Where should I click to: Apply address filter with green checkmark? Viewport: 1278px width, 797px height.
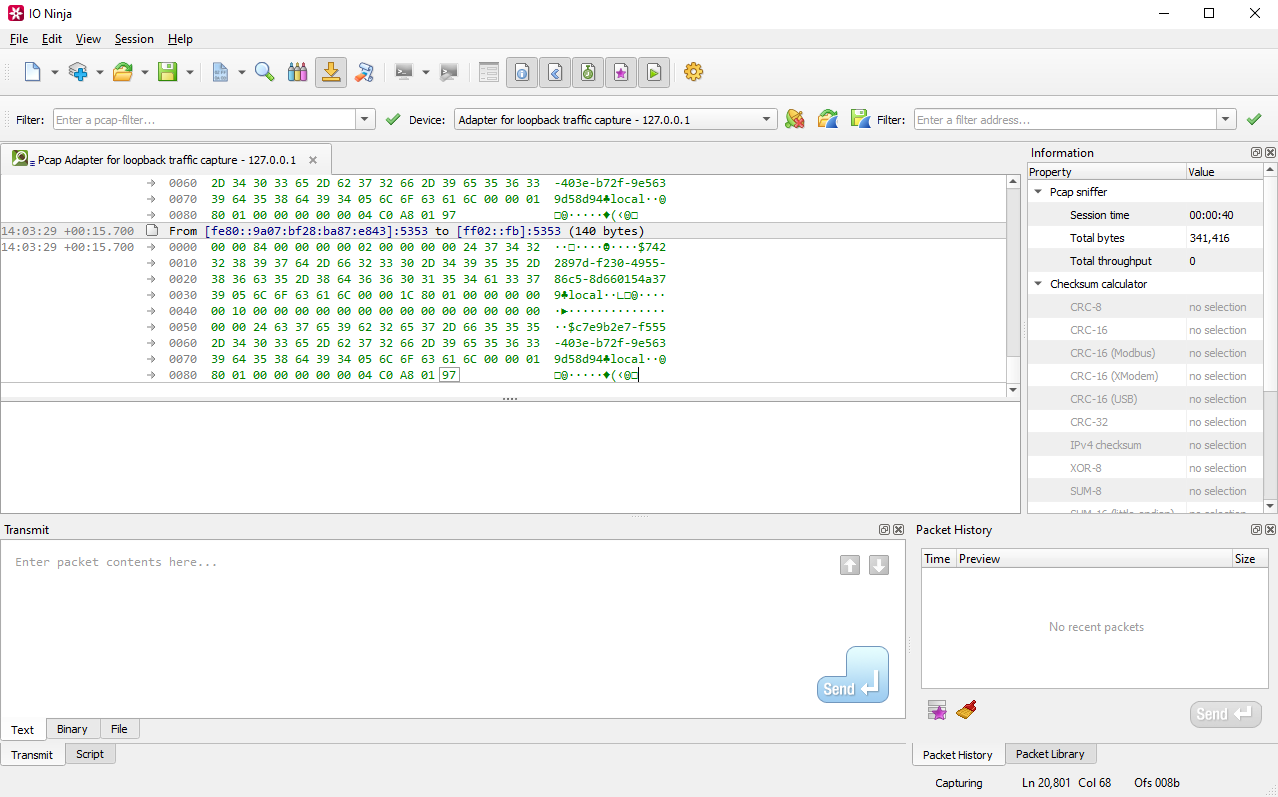[1254, 120]
